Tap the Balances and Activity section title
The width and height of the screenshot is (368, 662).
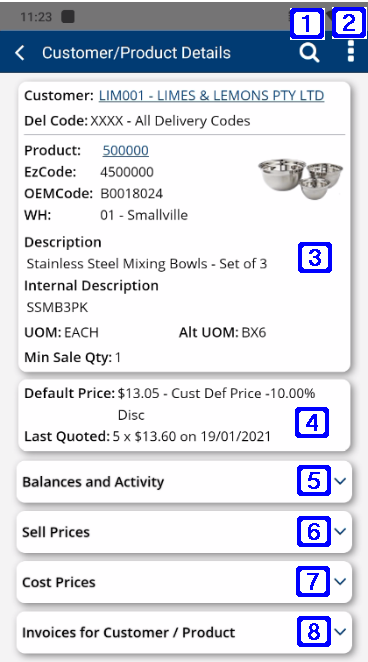pyautogui.click(x=93, y=482)
